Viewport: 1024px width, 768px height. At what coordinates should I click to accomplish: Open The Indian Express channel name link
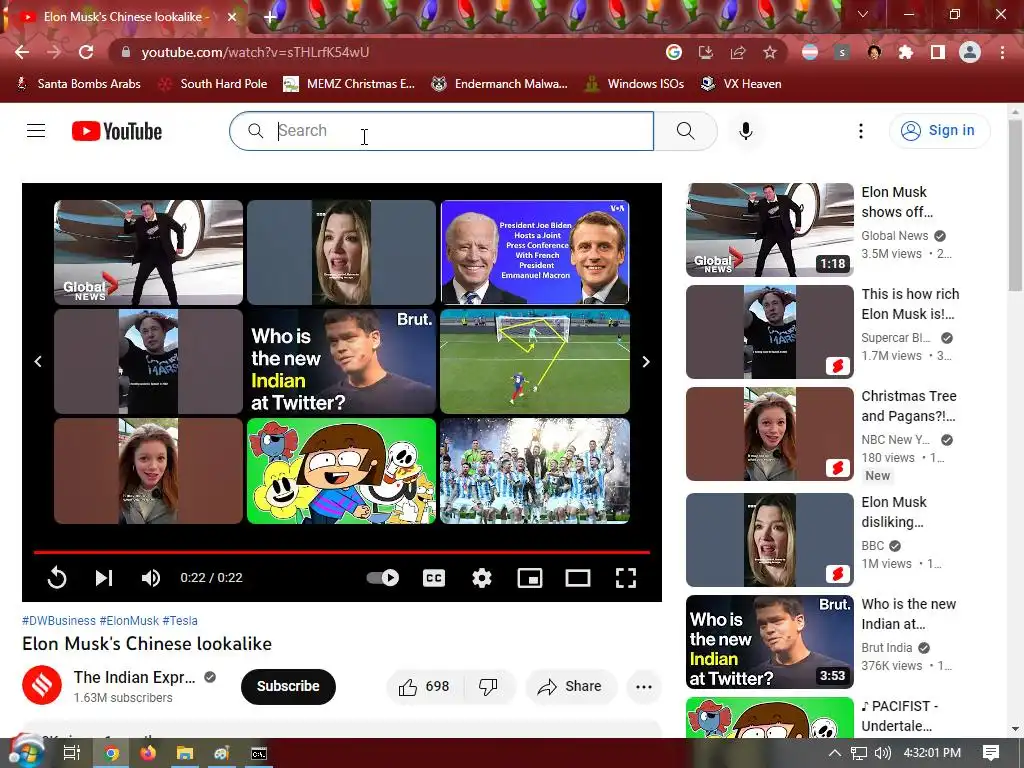(x=135, y=678)
